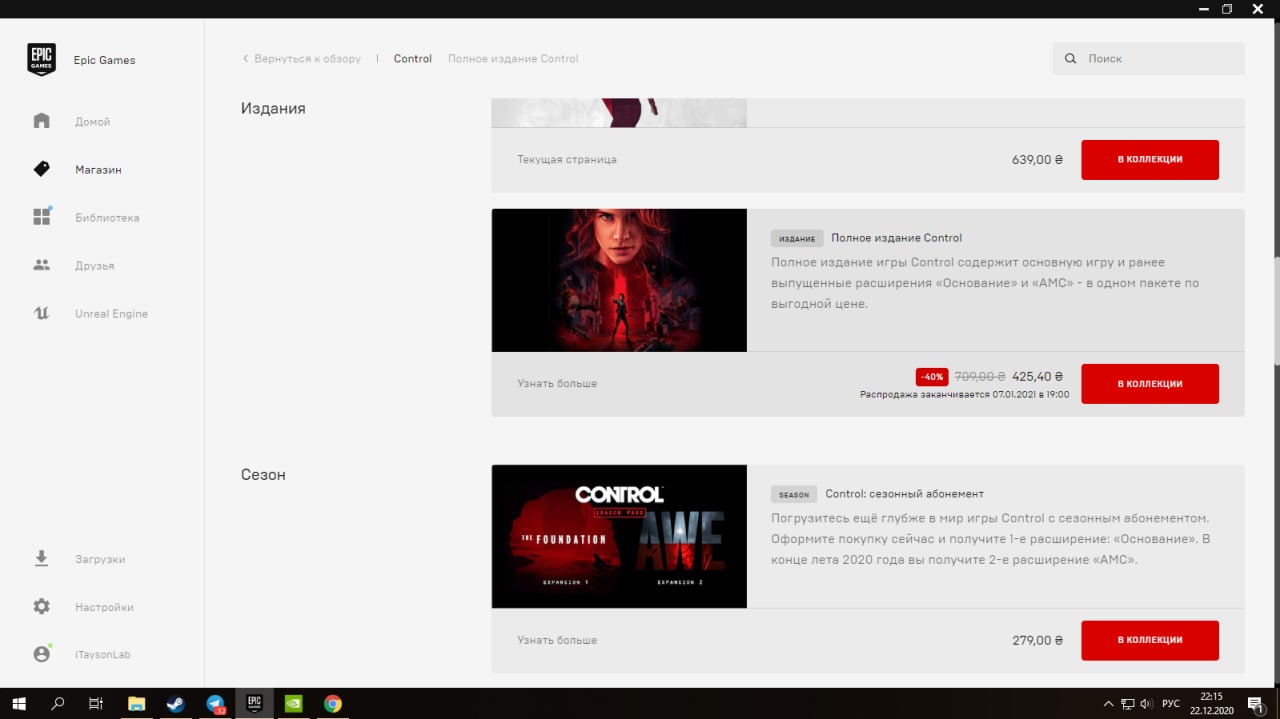Open File Explorer from the taskbar

coord(137,703)
